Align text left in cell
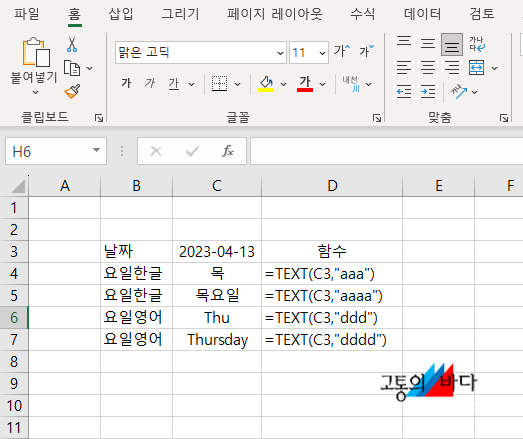 click(x=404, y=68)
